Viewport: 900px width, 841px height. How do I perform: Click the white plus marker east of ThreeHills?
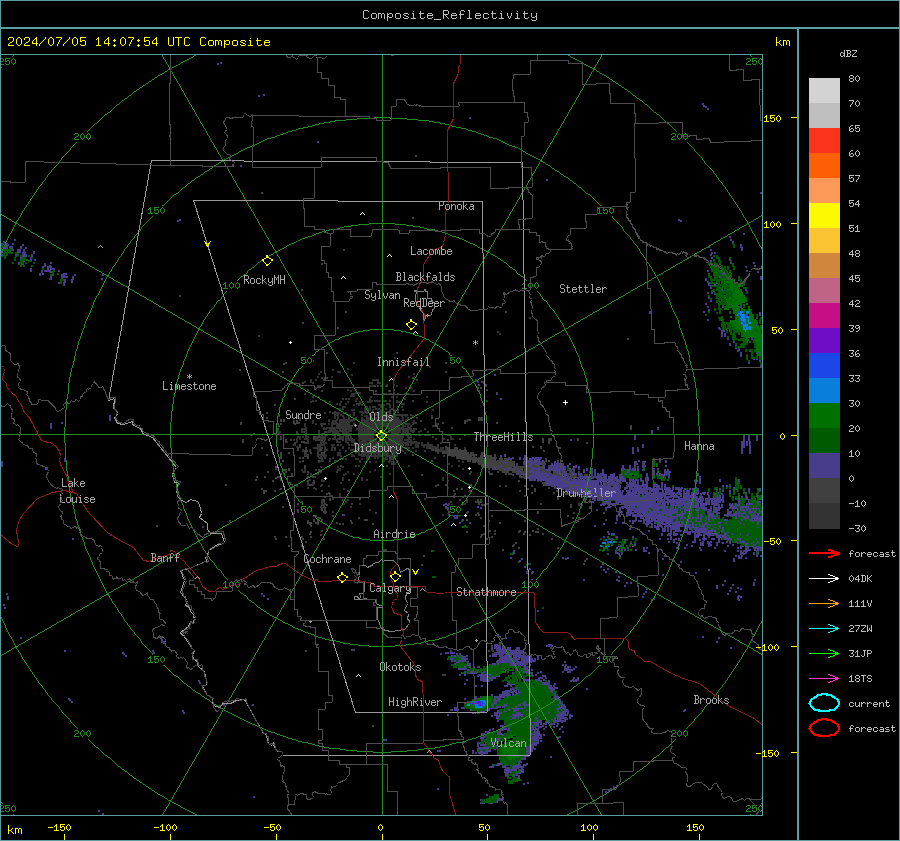pyautogui.click(x=565, y=402)
